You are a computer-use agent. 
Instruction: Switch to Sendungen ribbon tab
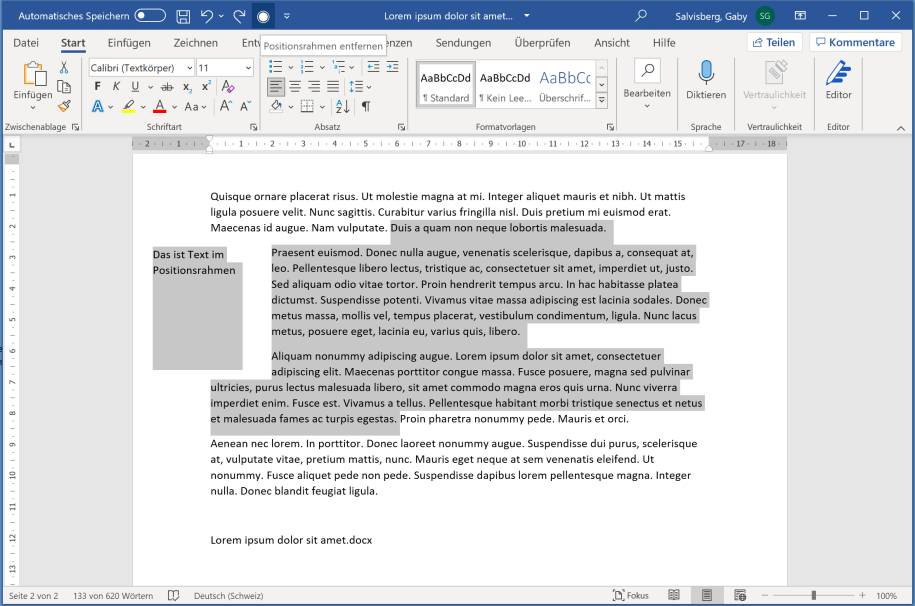pyautogui.click(x=463, y=43)
